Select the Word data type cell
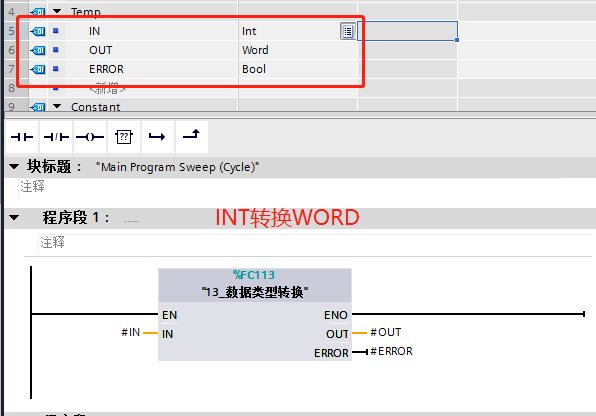The image size is (596, 416). pyautogui.click(x=298, y=50)
